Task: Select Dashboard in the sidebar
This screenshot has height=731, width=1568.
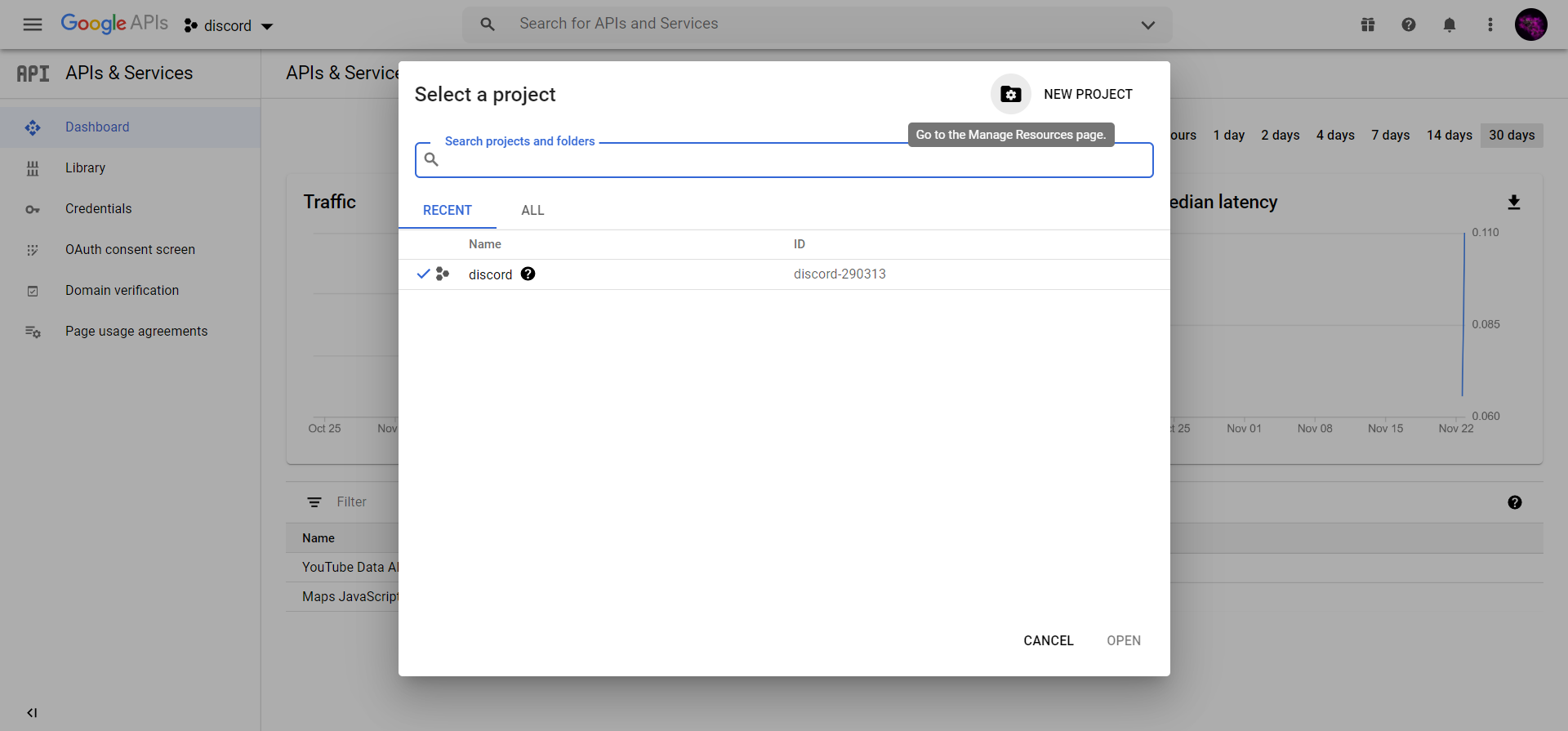Action: (x=131, y=127)
